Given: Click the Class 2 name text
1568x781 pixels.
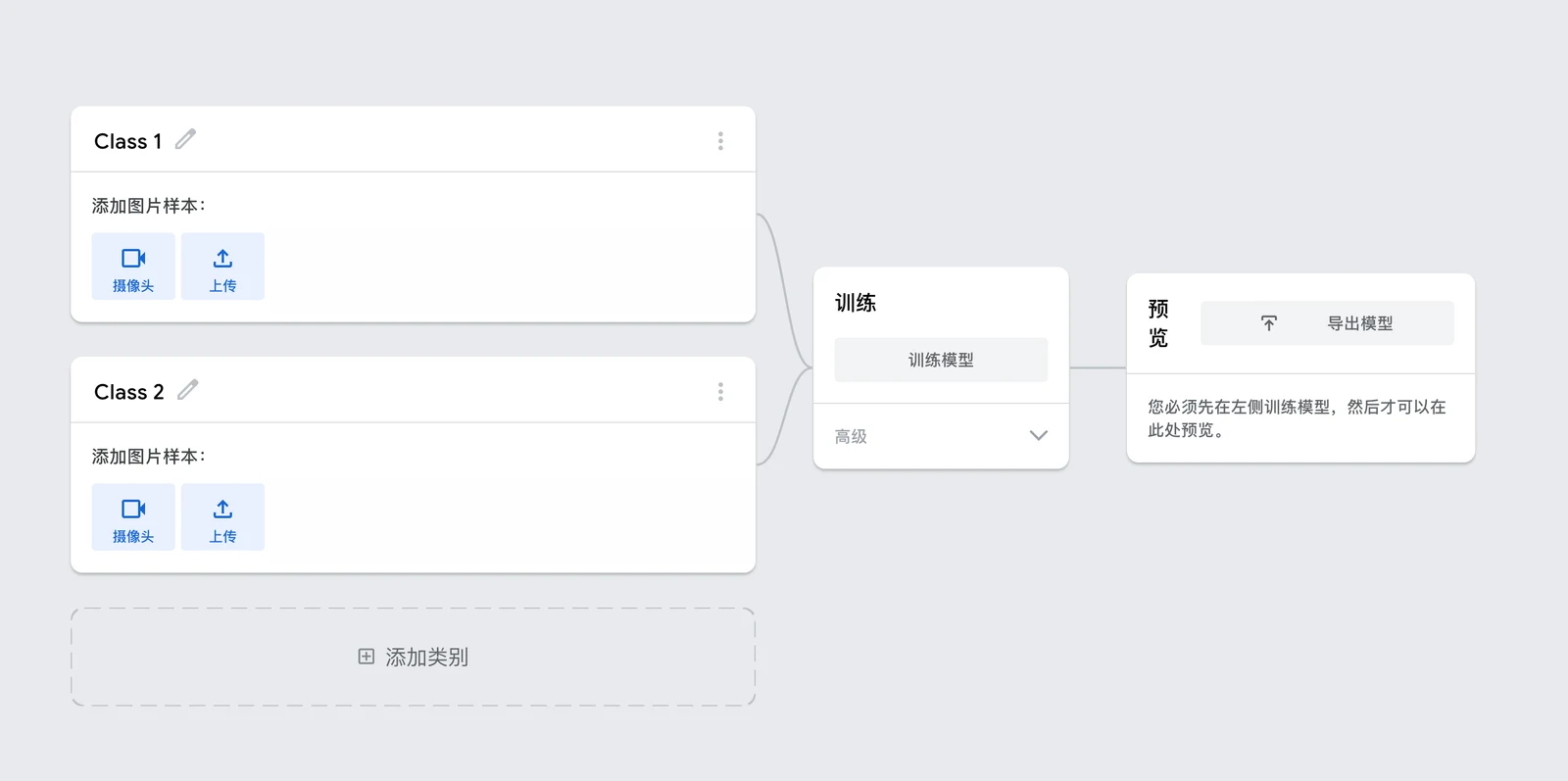Looking at the screenshot, I should point(128,392).
